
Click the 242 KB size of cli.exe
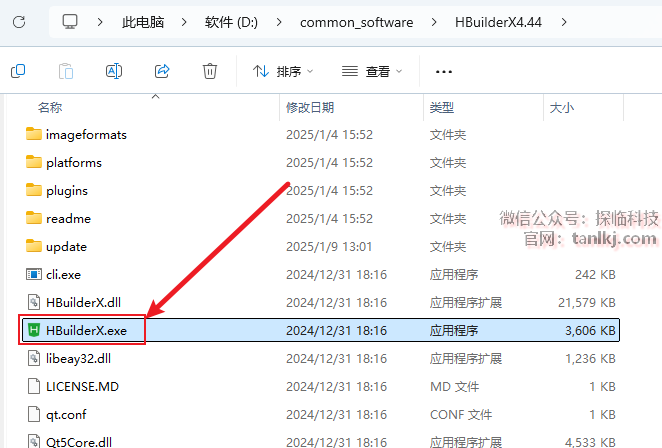[595, 275]
